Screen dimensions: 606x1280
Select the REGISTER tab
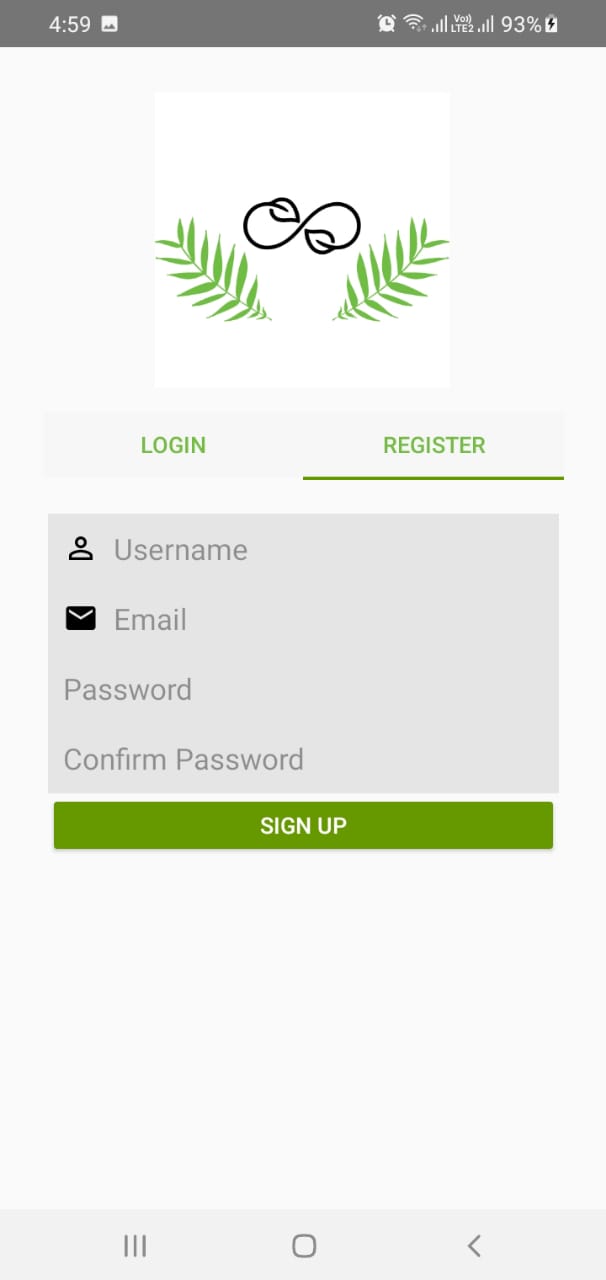click(434, 445)
